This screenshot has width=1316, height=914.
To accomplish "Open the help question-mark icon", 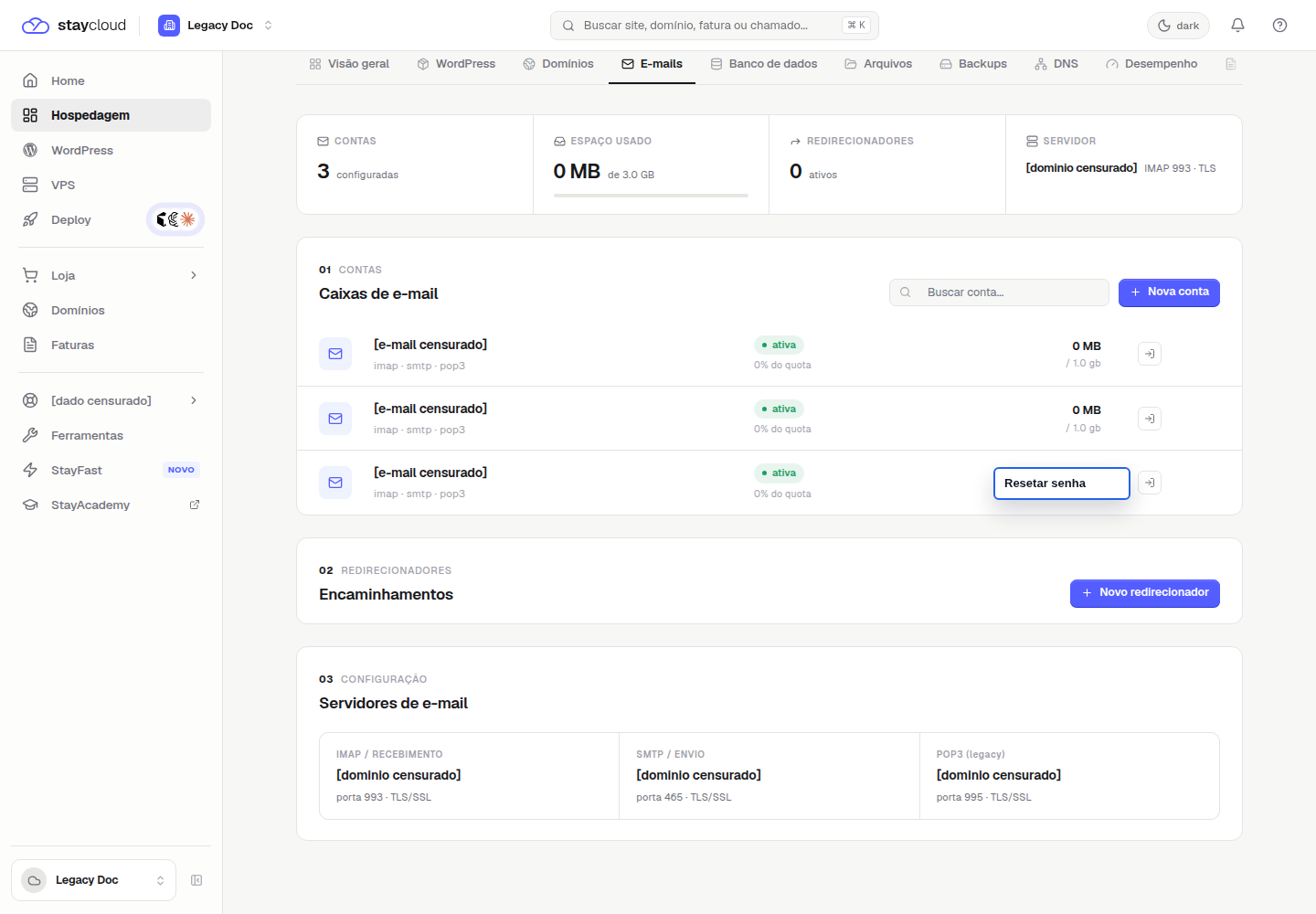I will point(1279,26).
